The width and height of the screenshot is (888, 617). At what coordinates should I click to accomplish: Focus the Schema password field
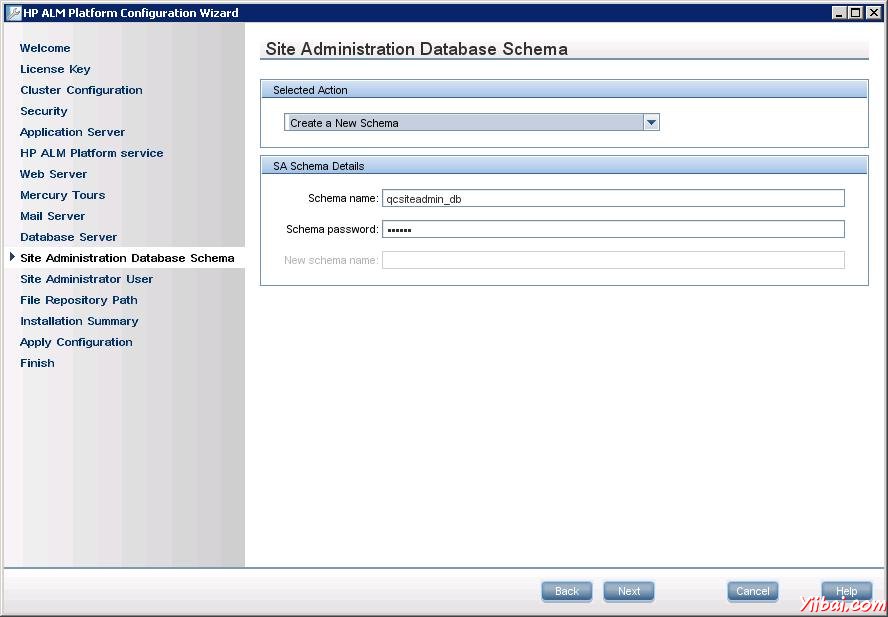tap(612, 229)
